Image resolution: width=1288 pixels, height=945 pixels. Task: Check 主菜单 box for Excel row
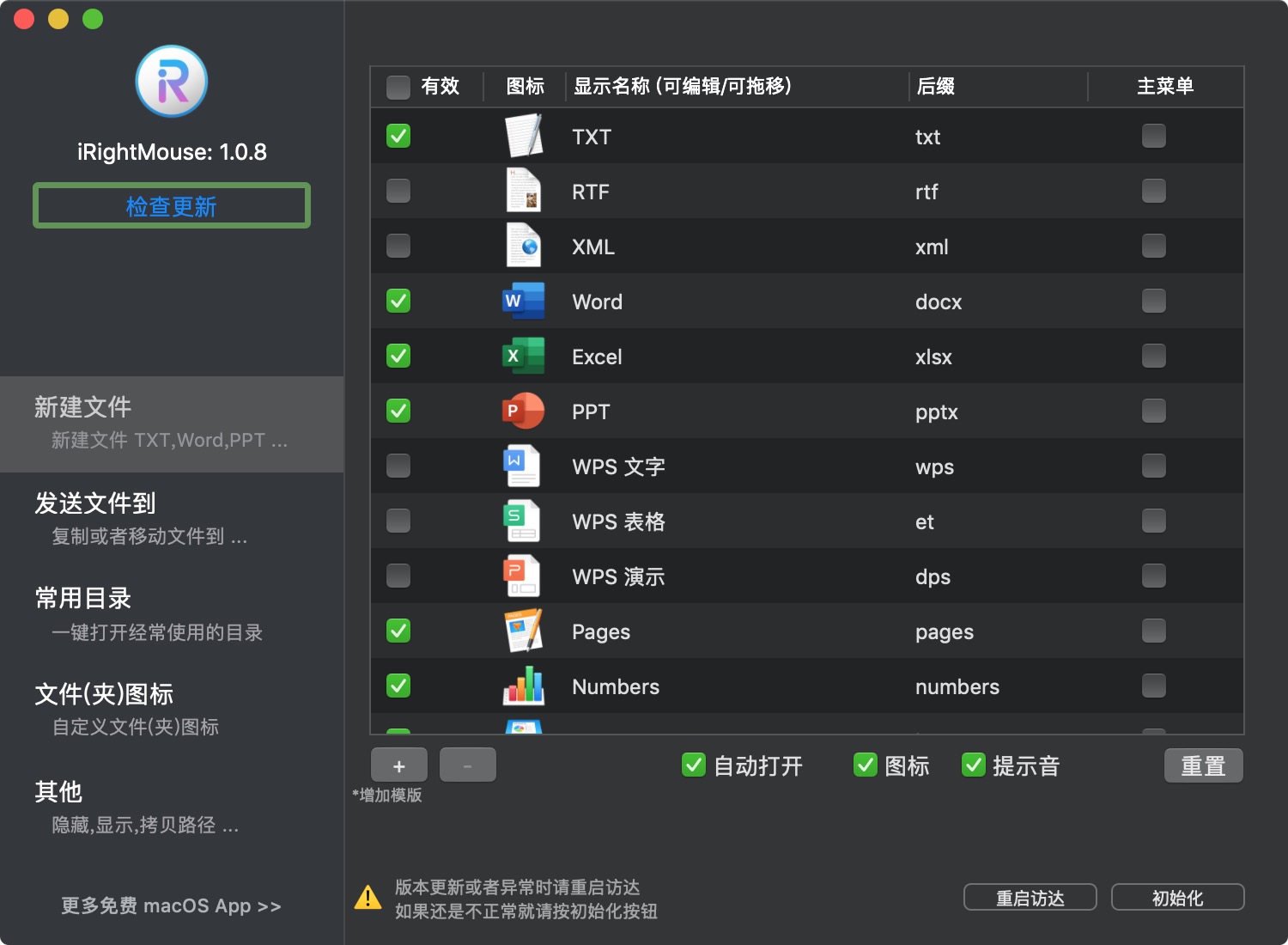[x=1154, y=356]
